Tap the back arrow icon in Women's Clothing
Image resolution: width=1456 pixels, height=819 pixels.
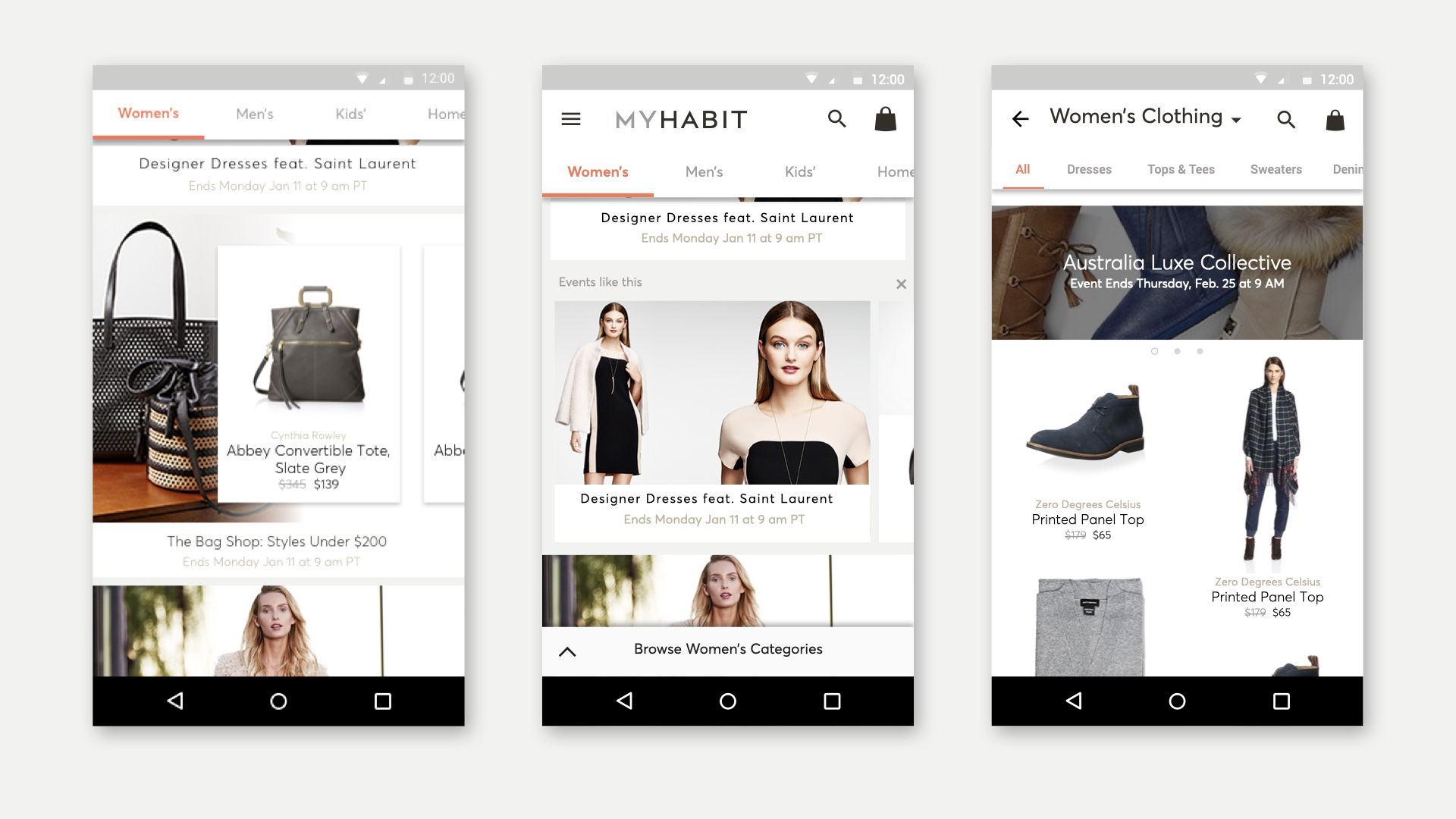[x=1021, y=118]
